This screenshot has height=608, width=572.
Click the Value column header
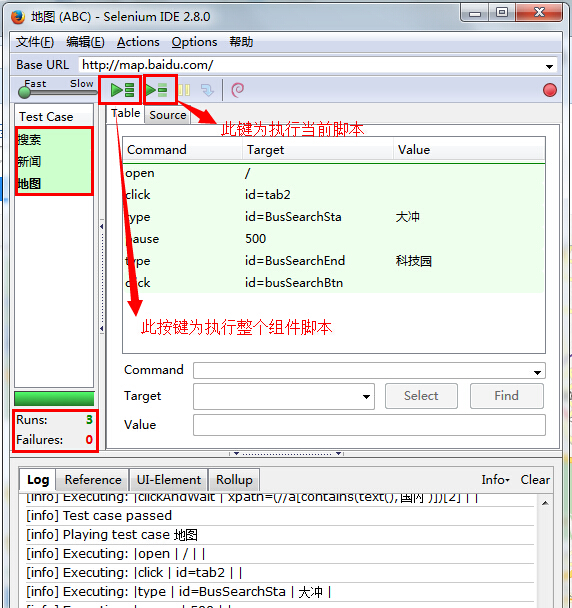[469, 150]
